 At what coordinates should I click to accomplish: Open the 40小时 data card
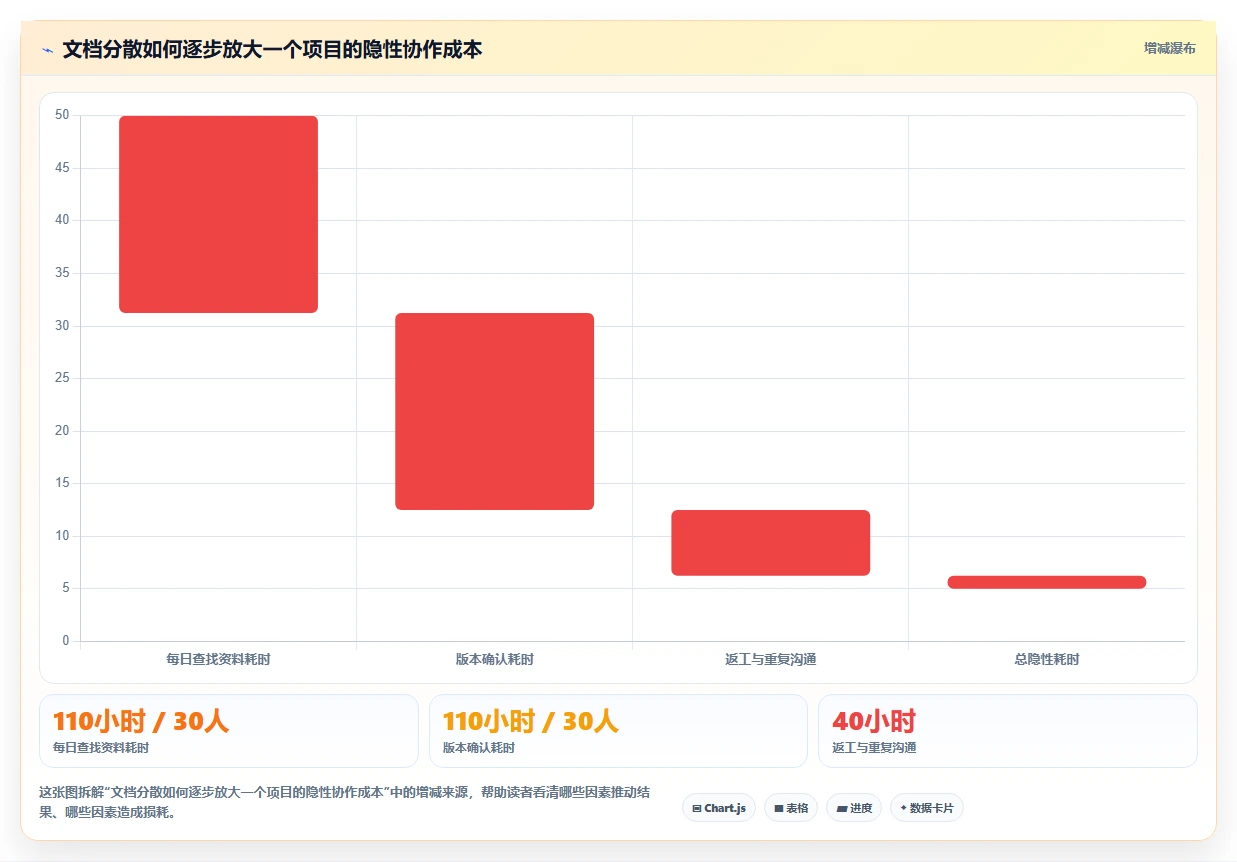point(1007,731)
